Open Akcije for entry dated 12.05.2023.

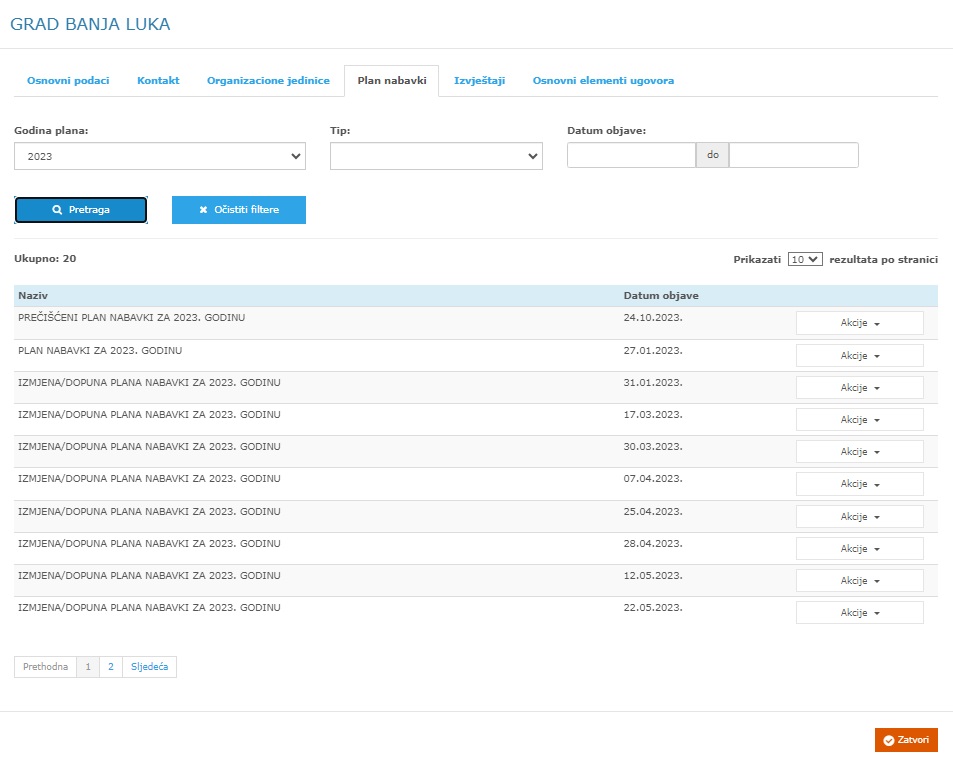click(x=860, y=581)
